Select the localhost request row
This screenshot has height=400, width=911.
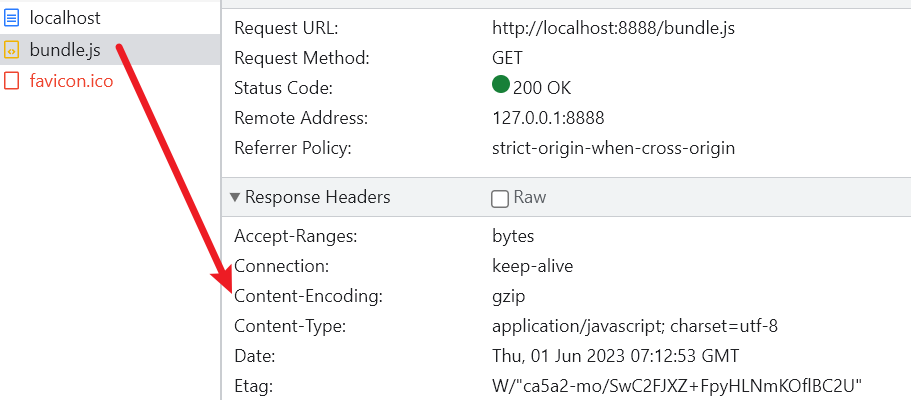[x=110, y=18]
